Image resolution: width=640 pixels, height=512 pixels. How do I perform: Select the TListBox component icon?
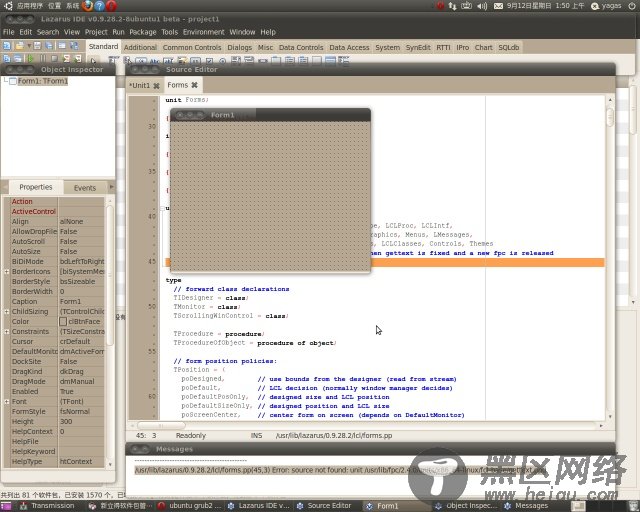[236, 60]
